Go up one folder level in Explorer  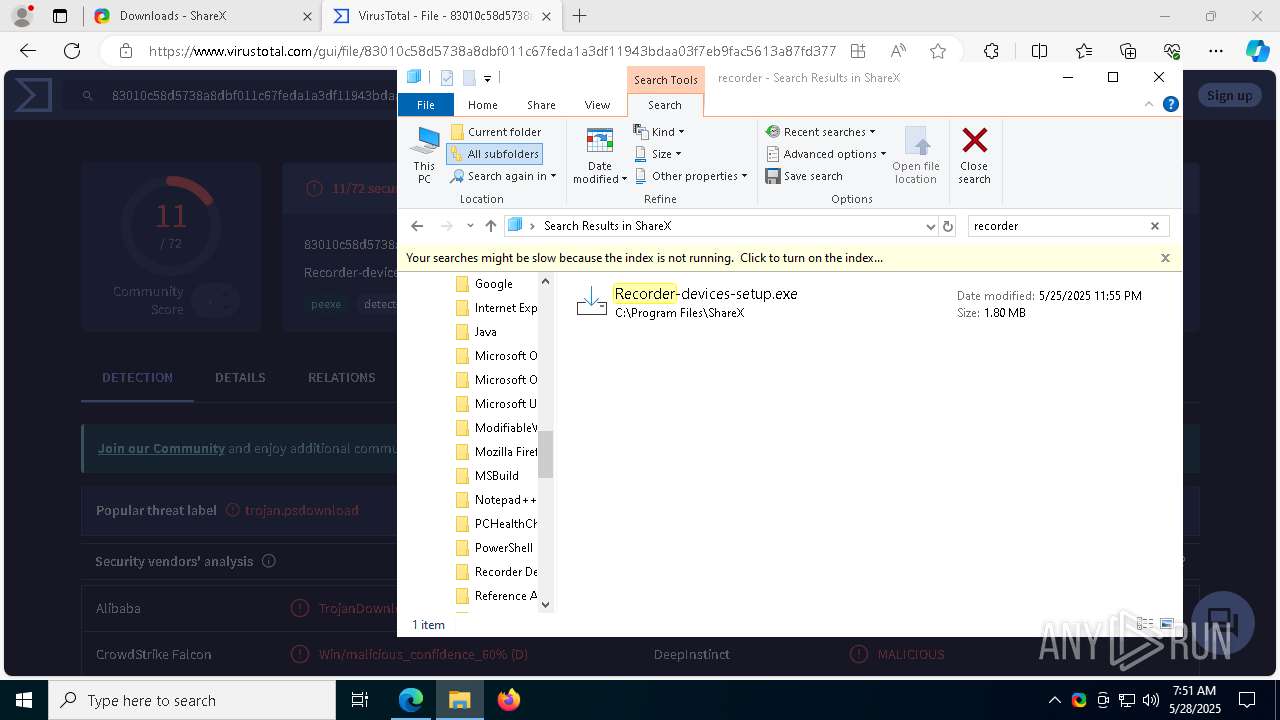pyautogui.click(x=490, y=226)
